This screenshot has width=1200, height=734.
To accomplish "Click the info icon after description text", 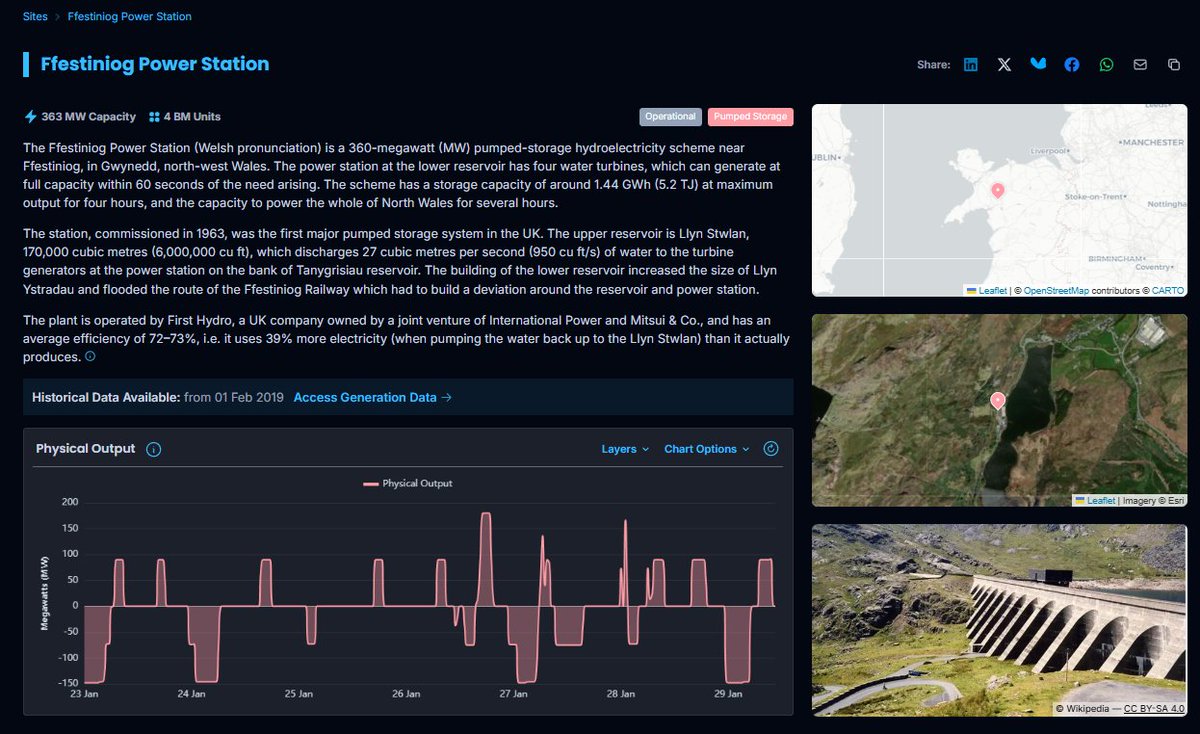I will (x=90, y=357).
